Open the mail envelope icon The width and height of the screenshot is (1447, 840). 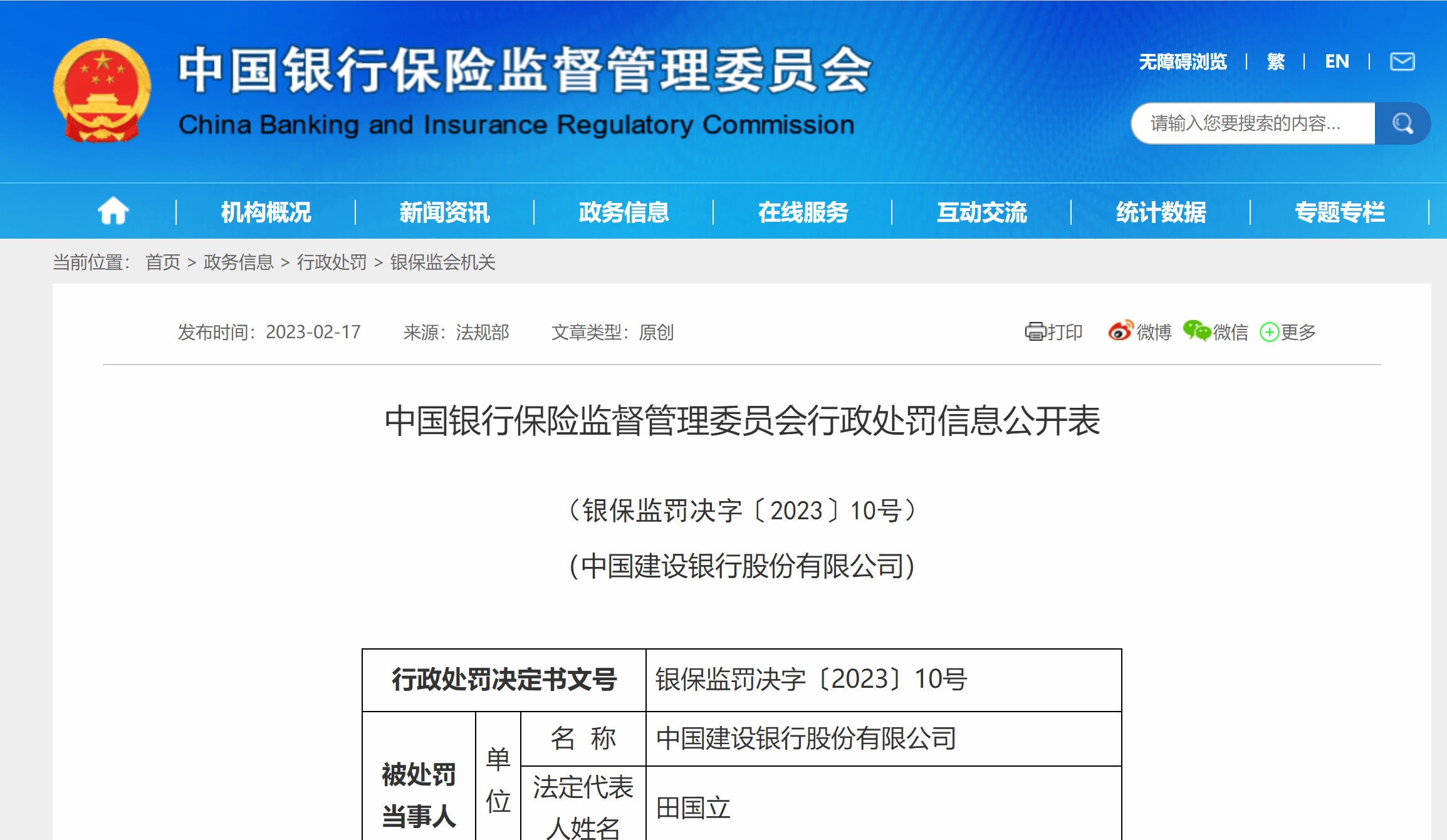(1403, 61)
